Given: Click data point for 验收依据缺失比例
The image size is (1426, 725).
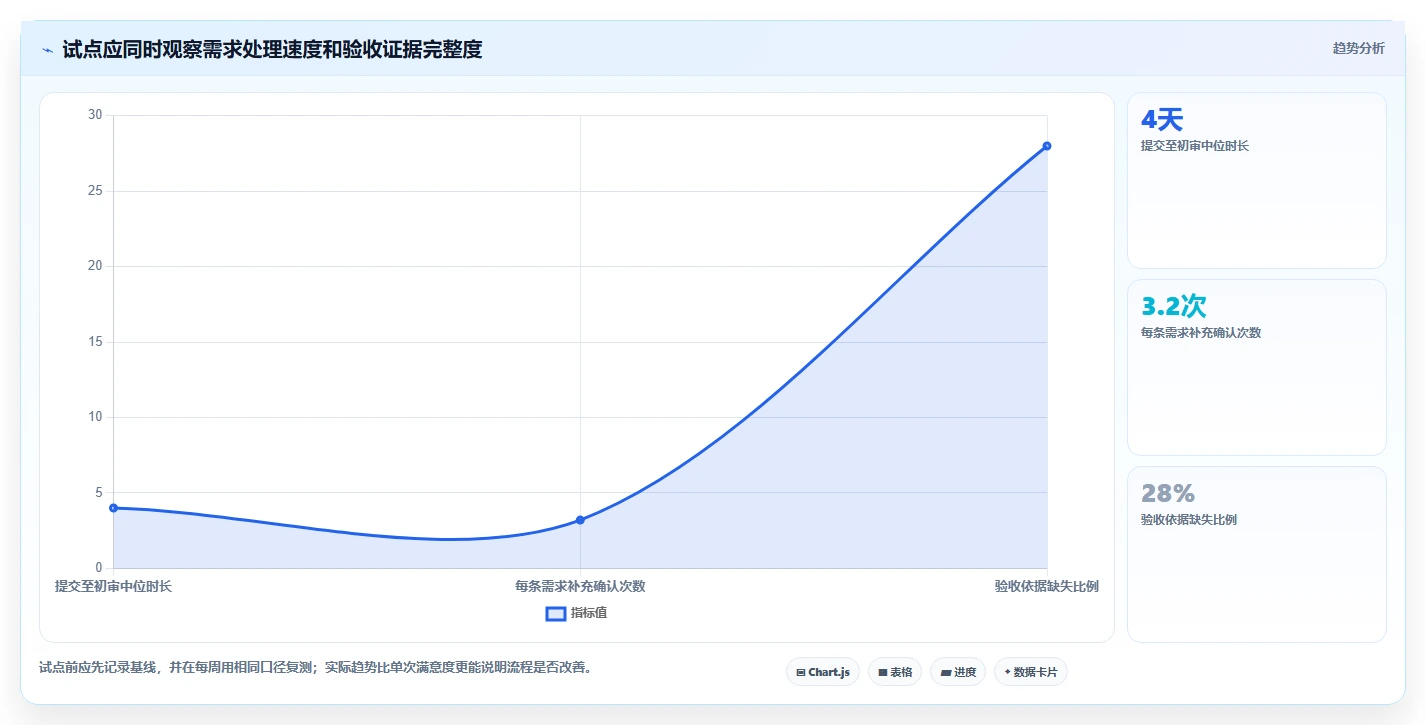Looking at the screenshot, I should [x=1047, y=146].
